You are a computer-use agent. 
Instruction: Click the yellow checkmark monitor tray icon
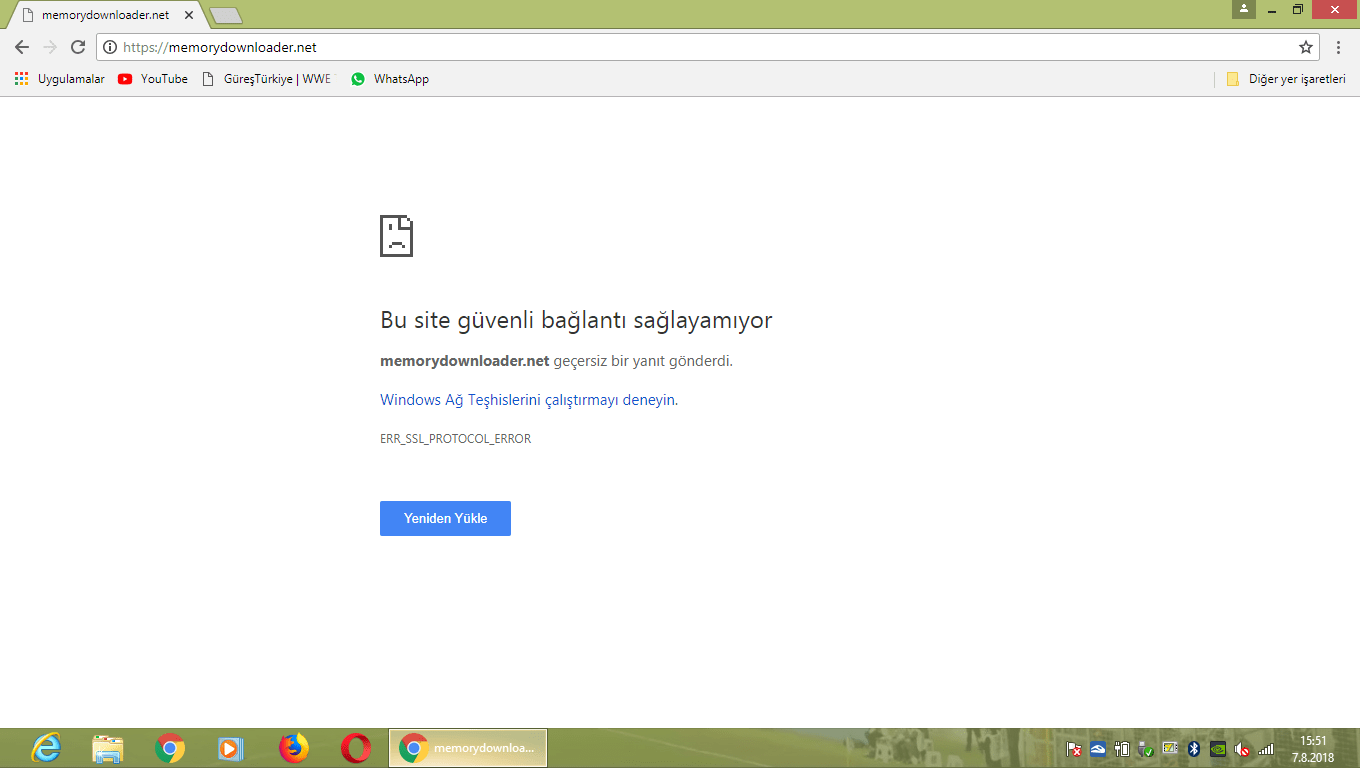1170,748
